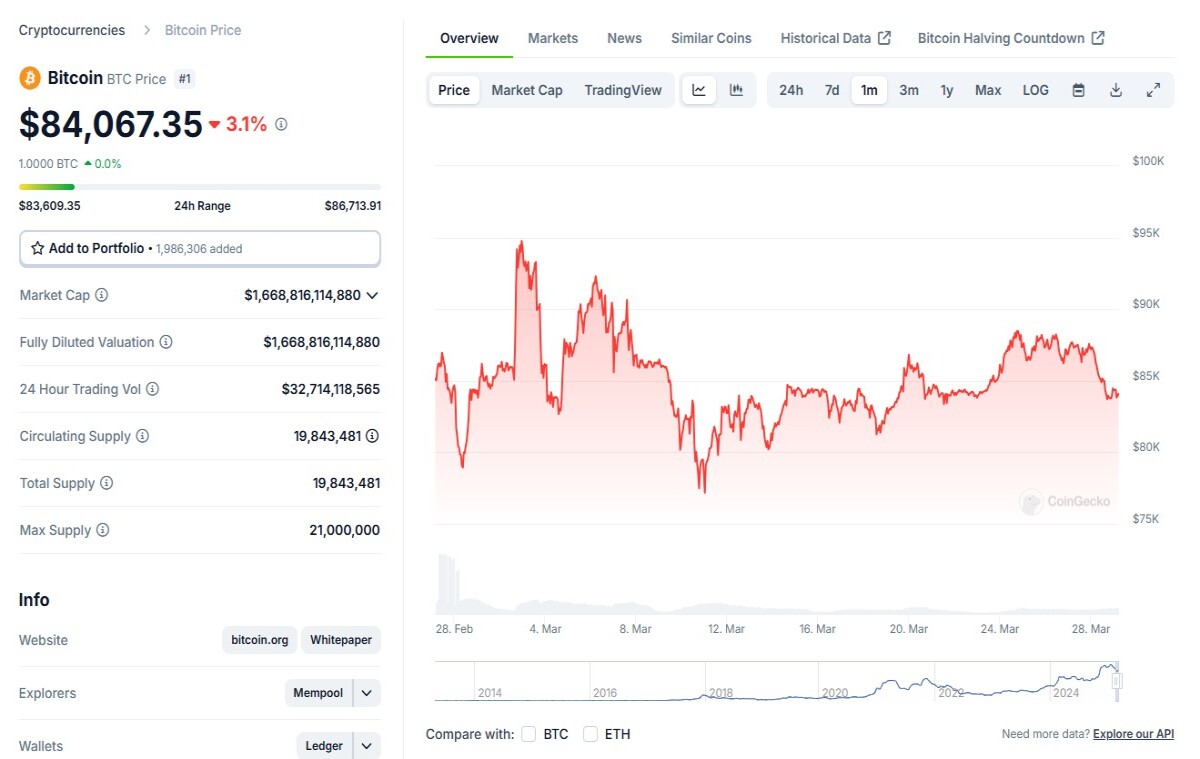Image resolution: width=1200 pixels, height=759 pixels.
Task: Open the Similar Coins tab
Action: point(711,38)
